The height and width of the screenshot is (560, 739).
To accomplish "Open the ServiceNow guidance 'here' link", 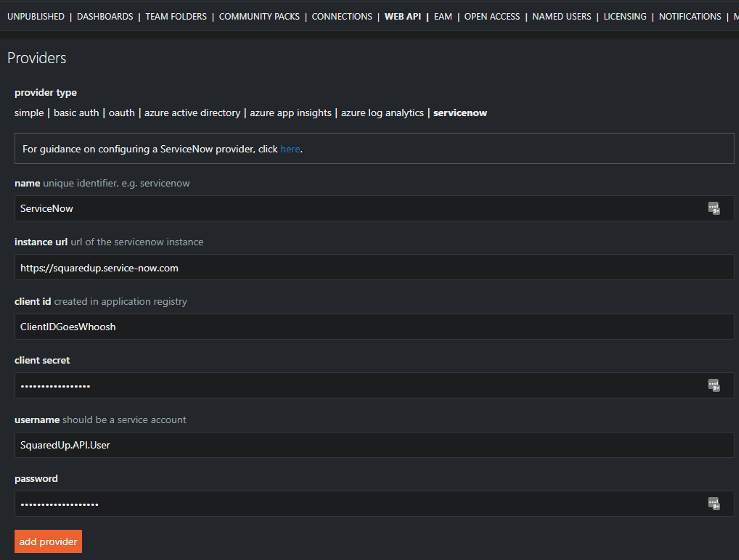I will 289,149.
